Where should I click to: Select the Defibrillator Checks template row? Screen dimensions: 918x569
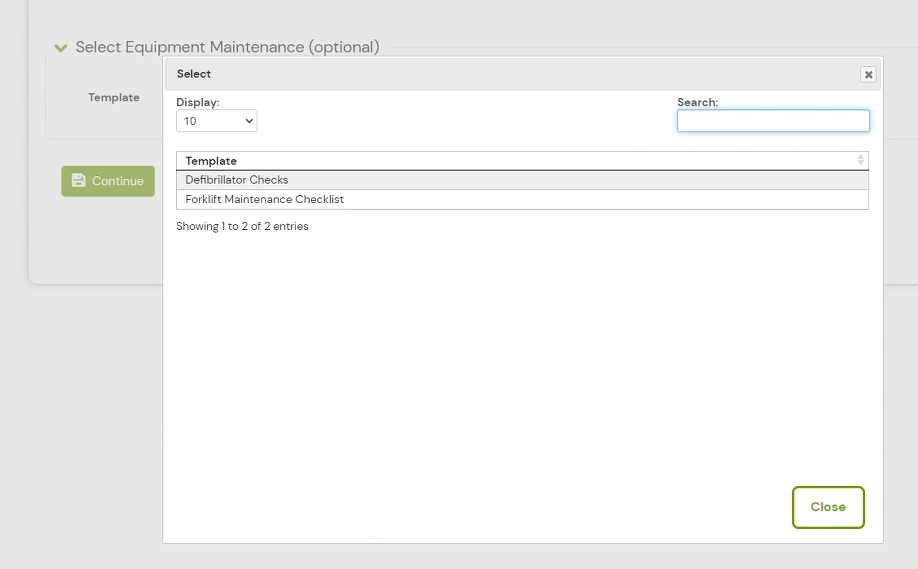tap(237, 180)
